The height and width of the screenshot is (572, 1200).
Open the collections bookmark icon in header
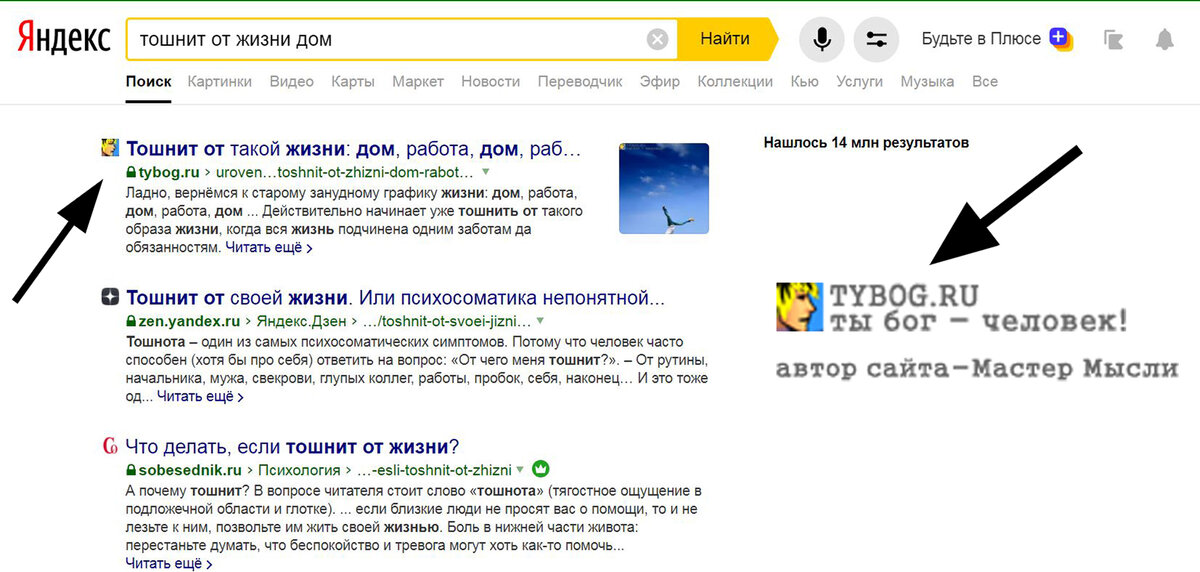click(x=1114, y=40)
